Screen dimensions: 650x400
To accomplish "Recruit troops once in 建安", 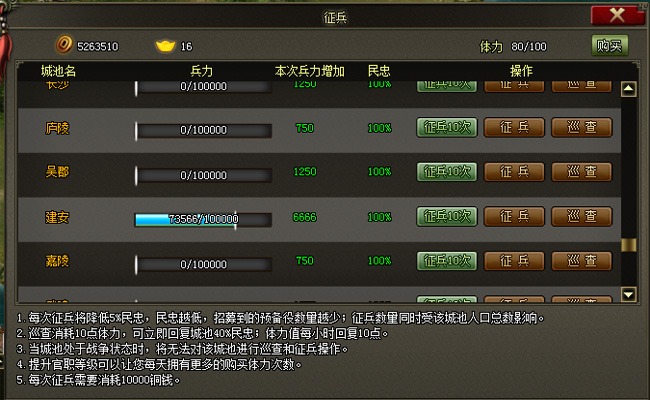I will 514,216.
